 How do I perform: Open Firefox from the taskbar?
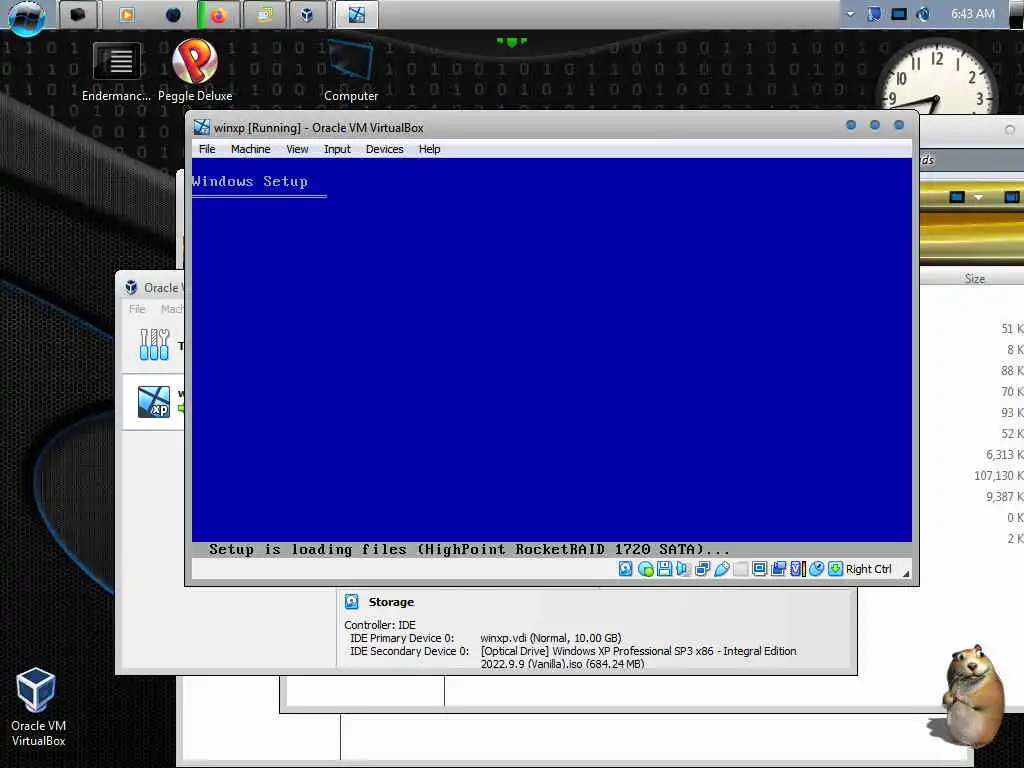coord(218,14)
